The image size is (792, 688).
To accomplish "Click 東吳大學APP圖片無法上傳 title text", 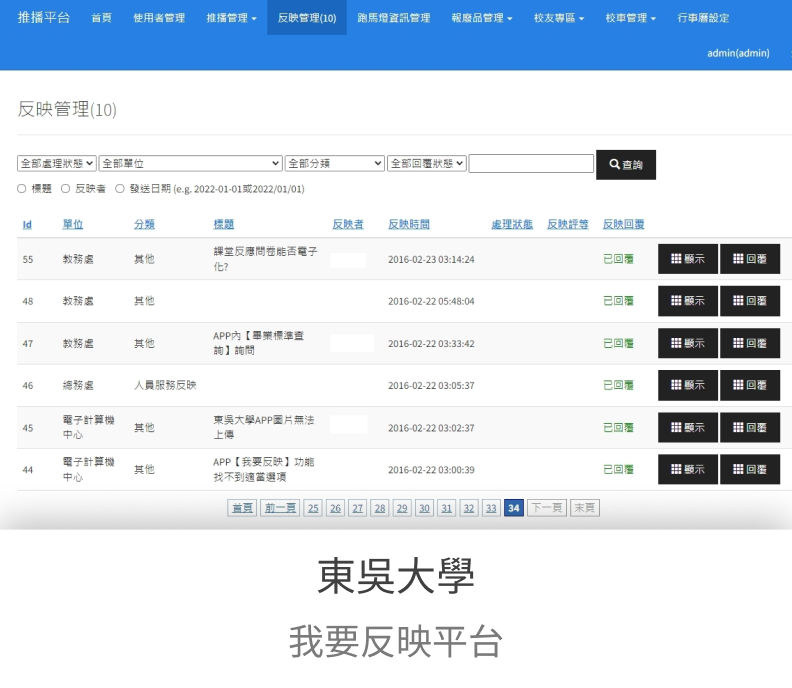I will pyautogui.click(x=263, y=427).
